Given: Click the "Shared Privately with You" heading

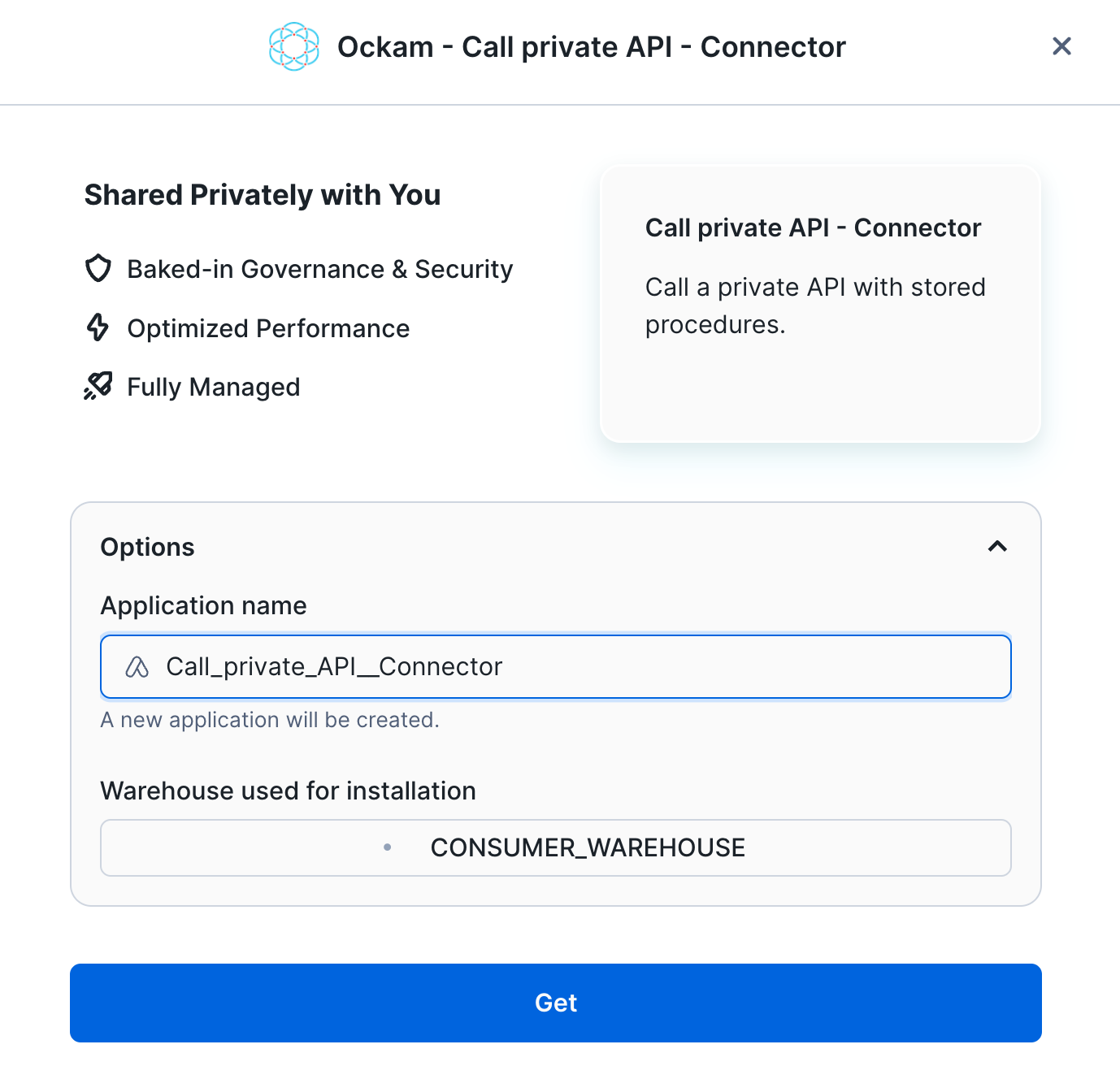Looking at the screenshot, I should tap(263, 195).
